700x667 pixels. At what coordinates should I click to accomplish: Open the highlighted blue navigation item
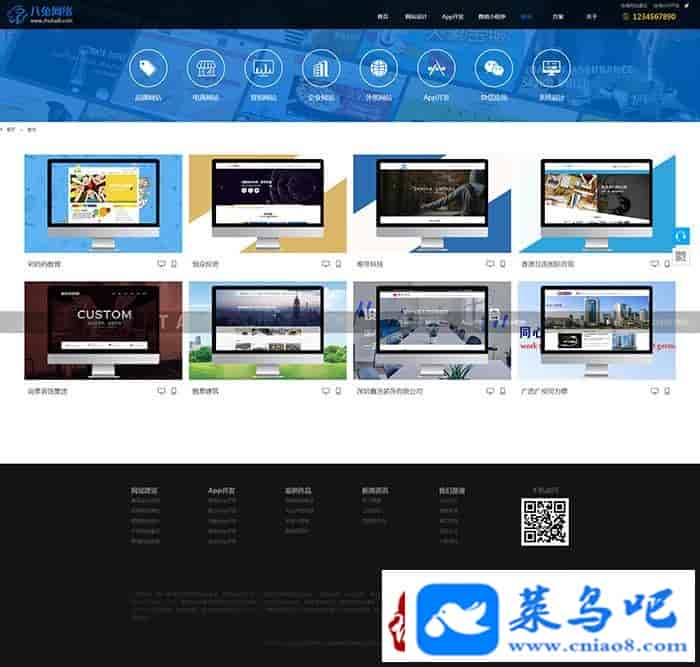point(526,17)
